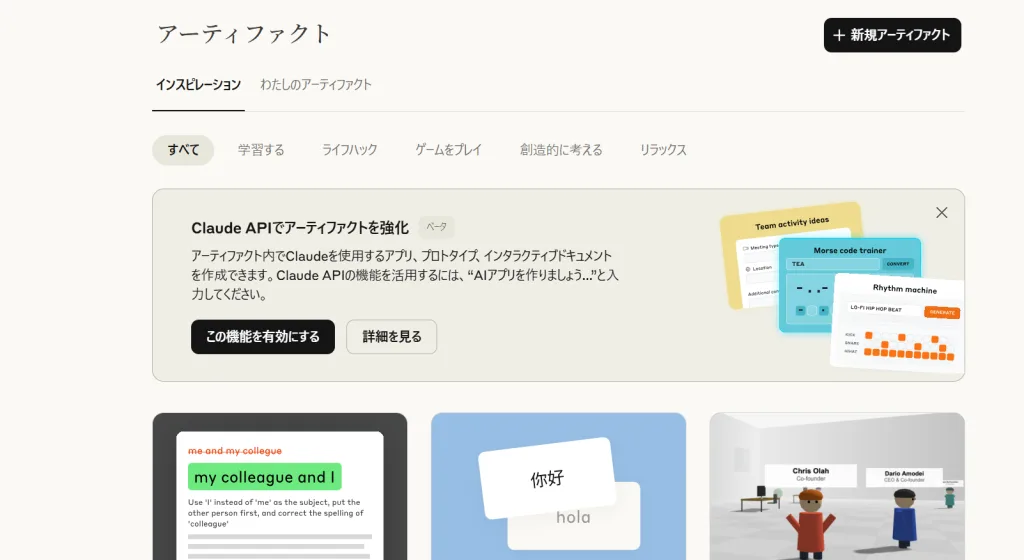
Task: Open the 你好 hola flashcard artifact
Action: (558, 486)
